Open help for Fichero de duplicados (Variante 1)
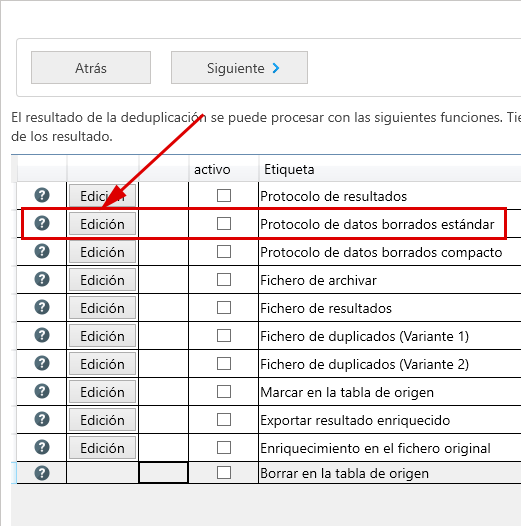Viewport: 521px width, 526px height. pyautogui.click(x=42, y=335)
